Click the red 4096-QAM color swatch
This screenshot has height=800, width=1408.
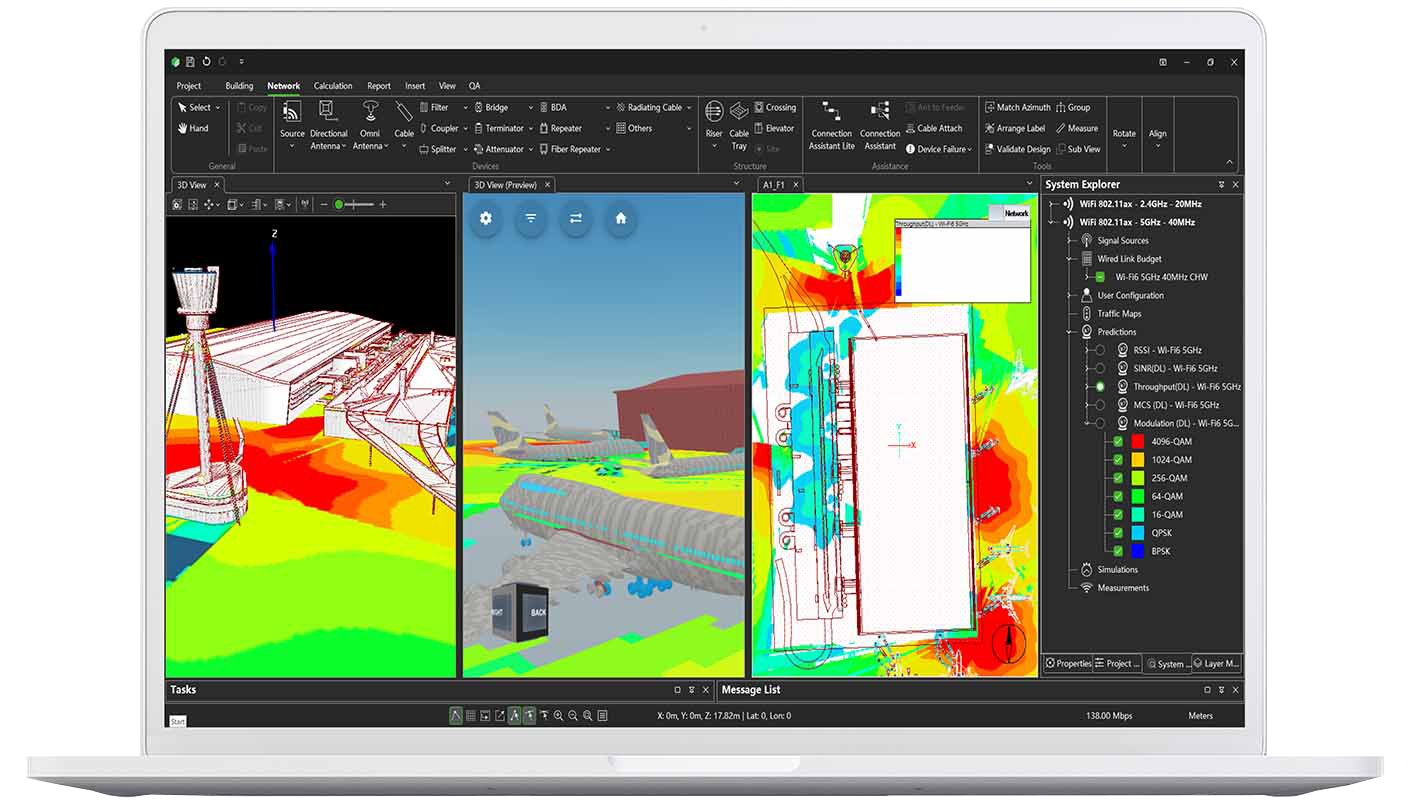click(x=1137, y=441)
